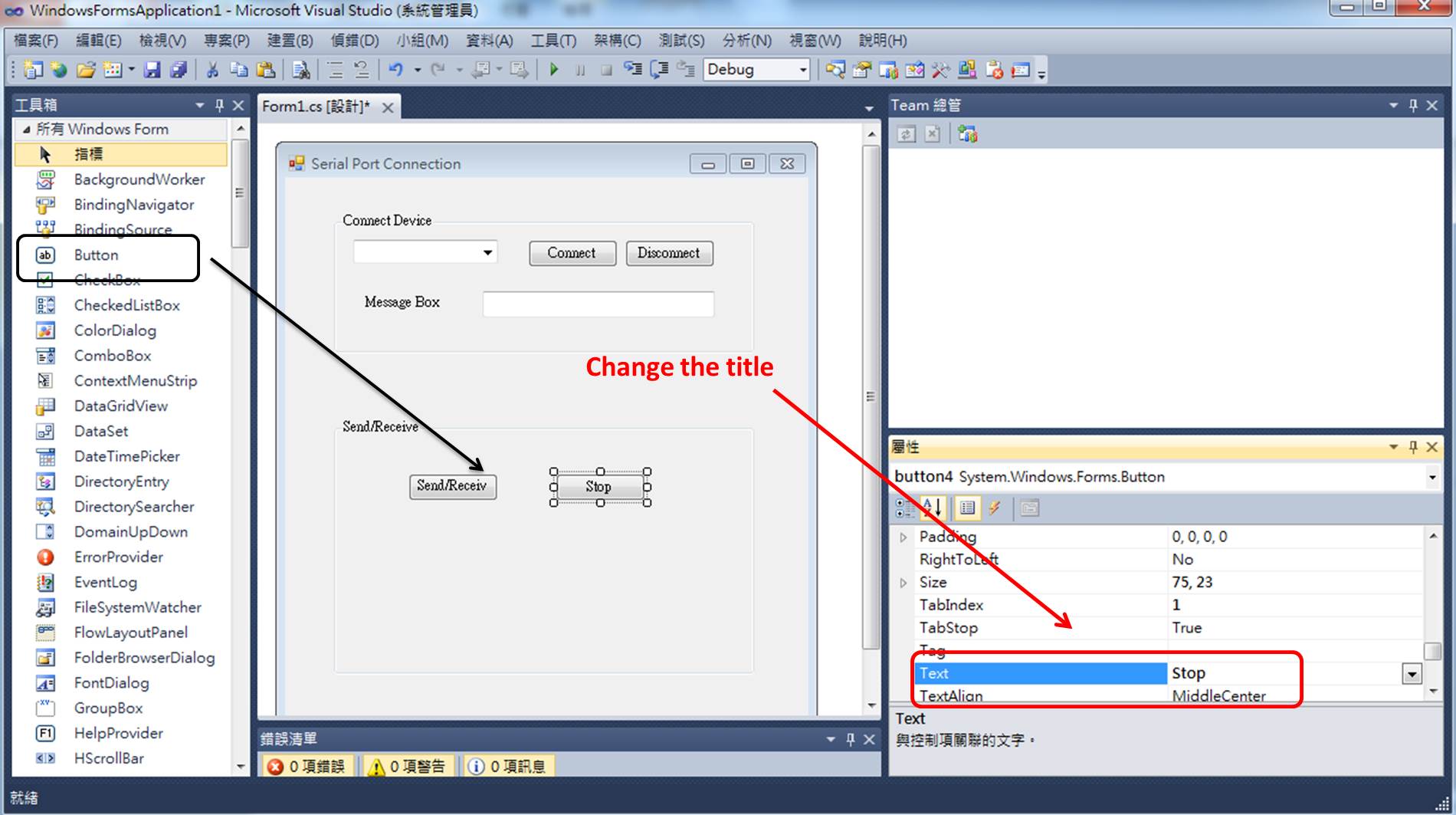The width and height of the screenshot is (1456, 815).
Task: Show the Events lightning bolt icon
Action: 995,508
